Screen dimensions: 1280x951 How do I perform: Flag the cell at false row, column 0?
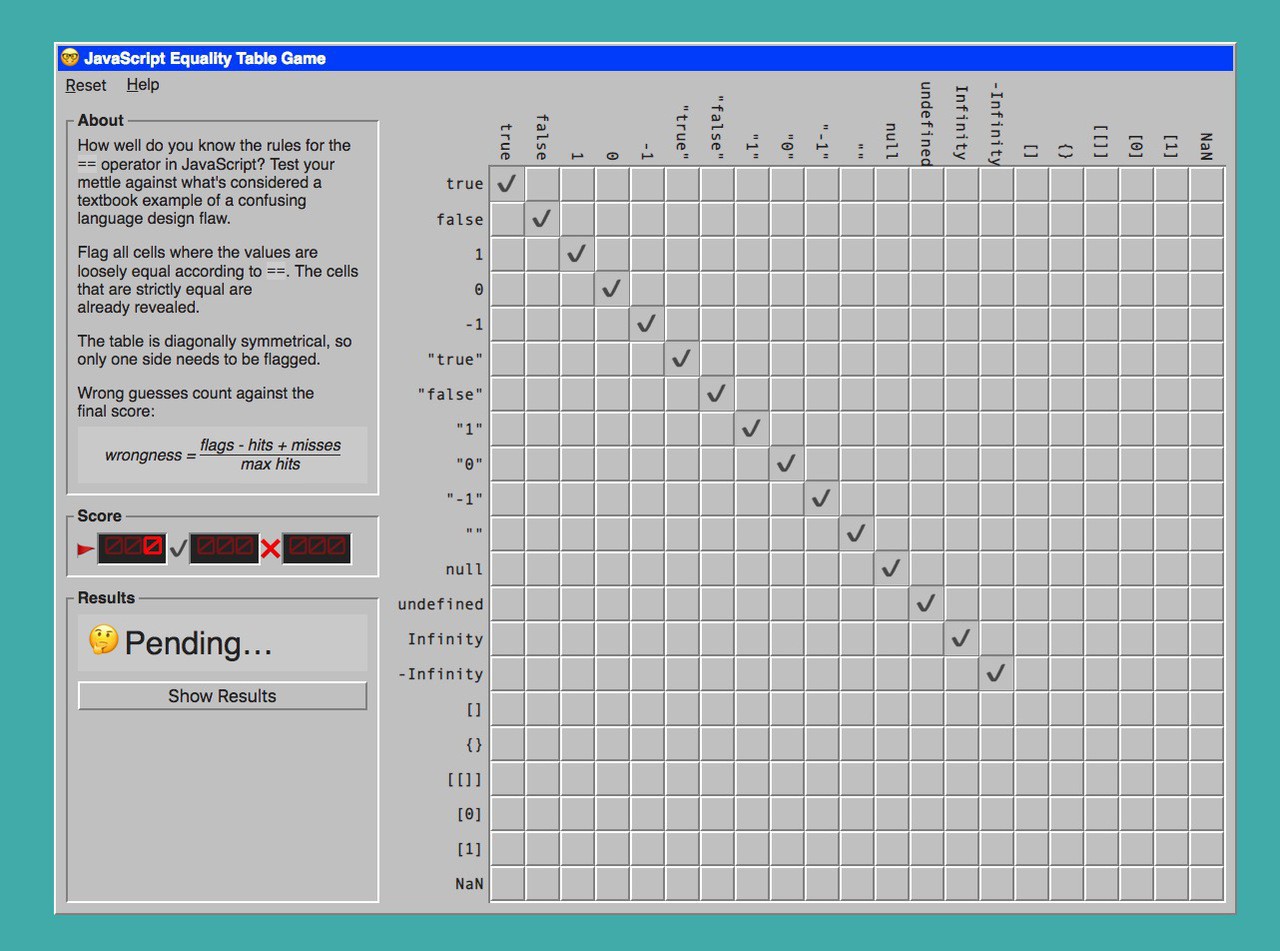pos(612,219)
